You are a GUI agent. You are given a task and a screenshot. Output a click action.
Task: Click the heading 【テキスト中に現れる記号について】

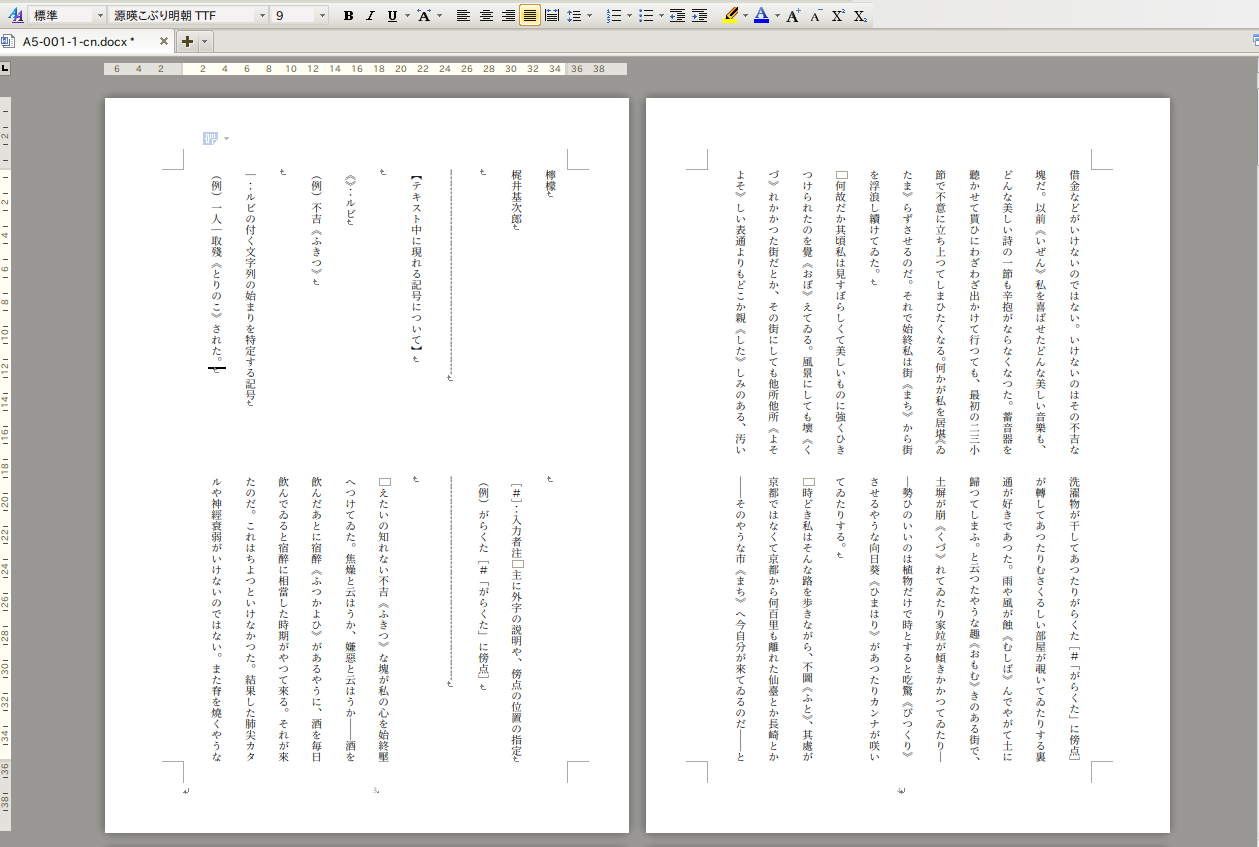point(417,262)
